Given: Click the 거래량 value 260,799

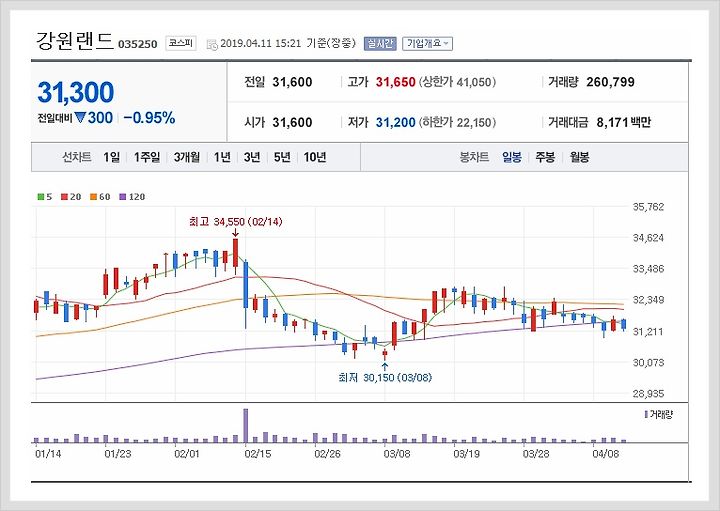Looking at the screenshot, I should click(610, 82).
